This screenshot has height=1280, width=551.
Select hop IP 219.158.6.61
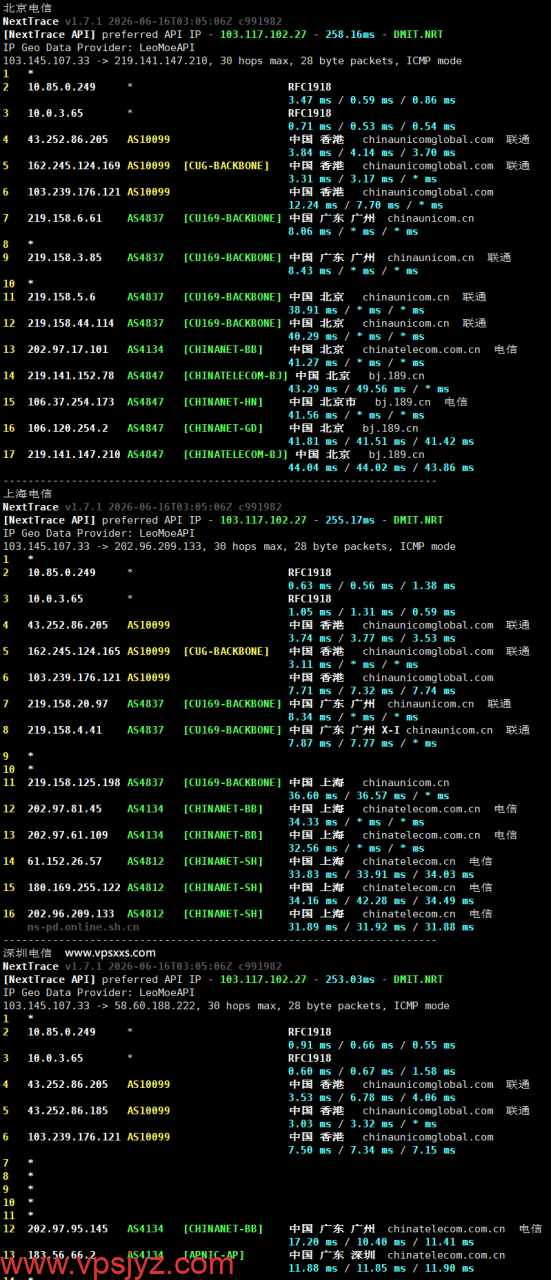pyautogui.click(x=65, y=218)
